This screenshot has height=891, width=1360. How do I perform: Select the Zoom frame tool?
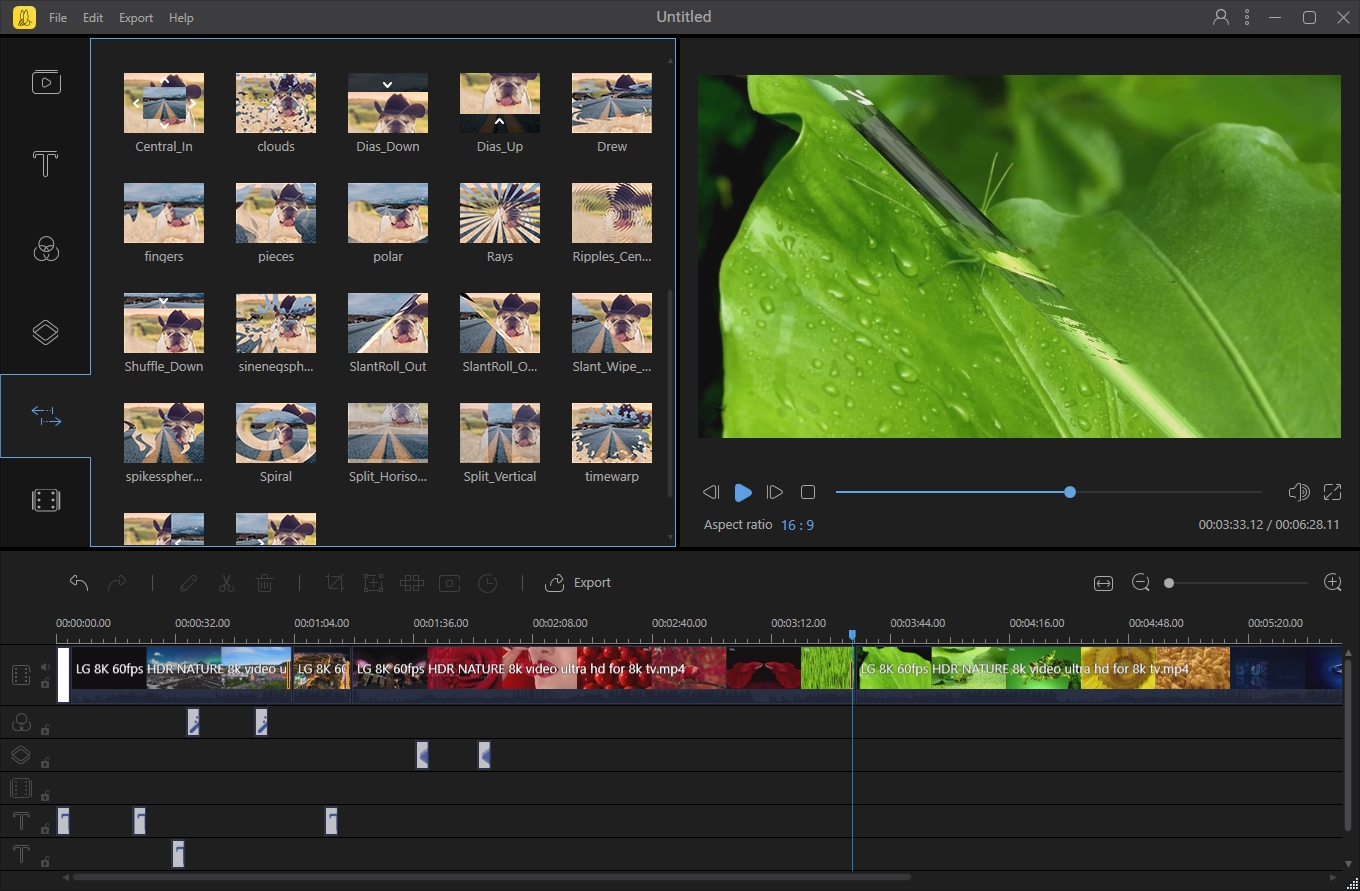(373, 583)
